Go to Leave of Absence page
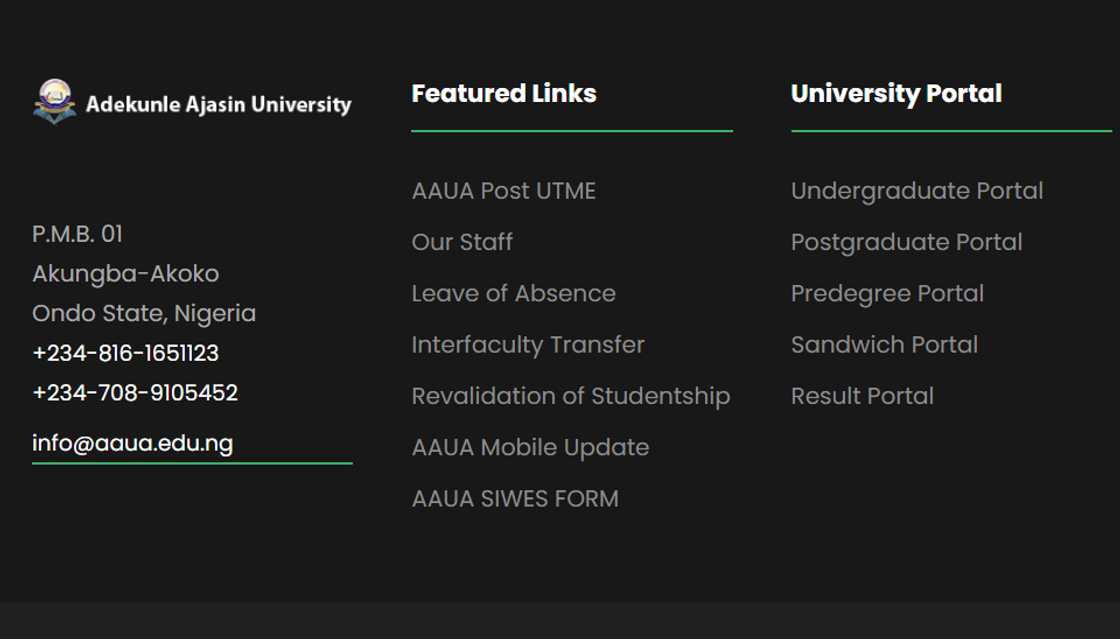Image resolution: width=1120 pixels, height=639 pixels. tap(513, 294)
